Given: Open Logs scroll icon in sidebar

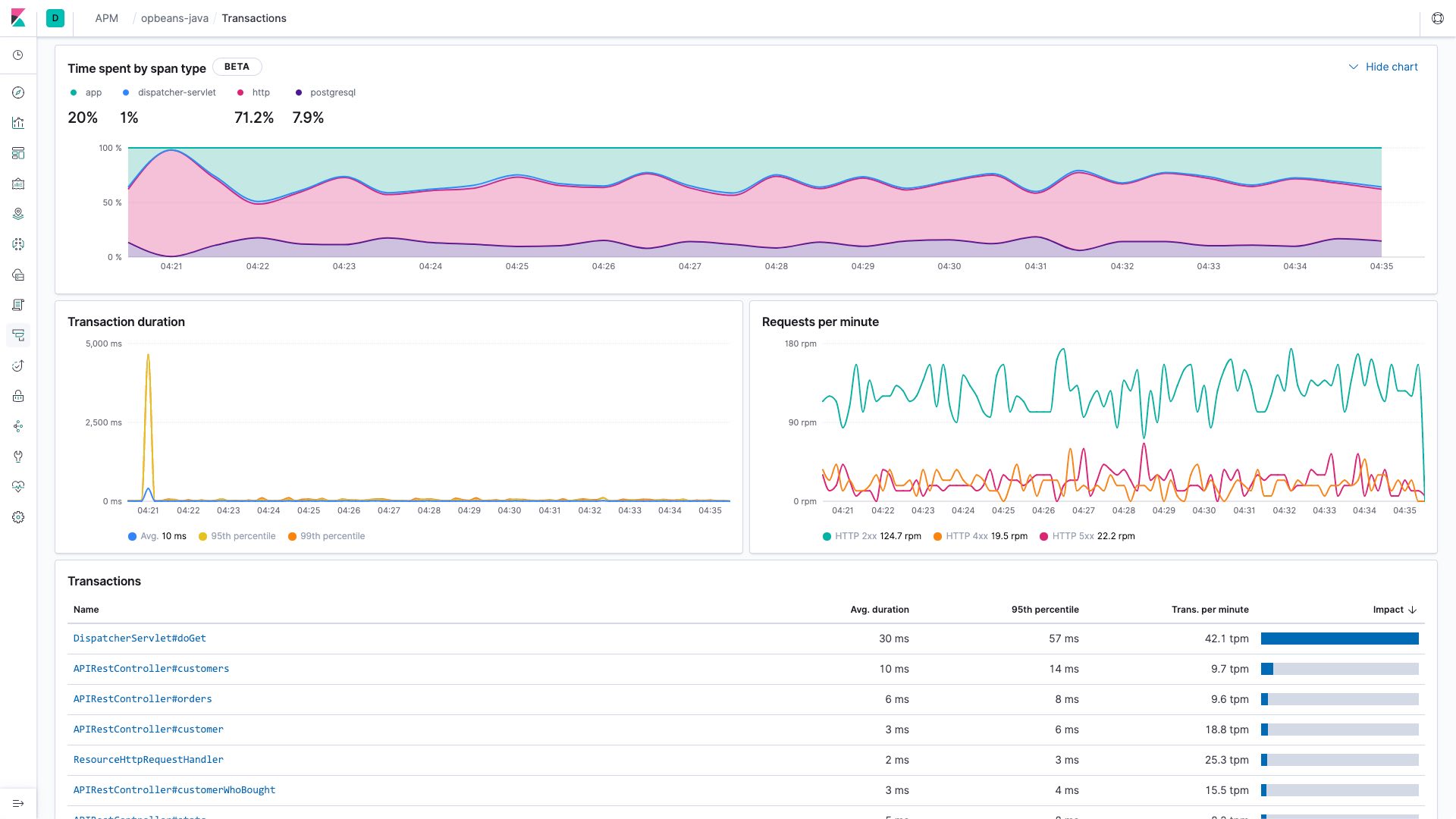Looking at the screenshot, I should pos(18,305).
